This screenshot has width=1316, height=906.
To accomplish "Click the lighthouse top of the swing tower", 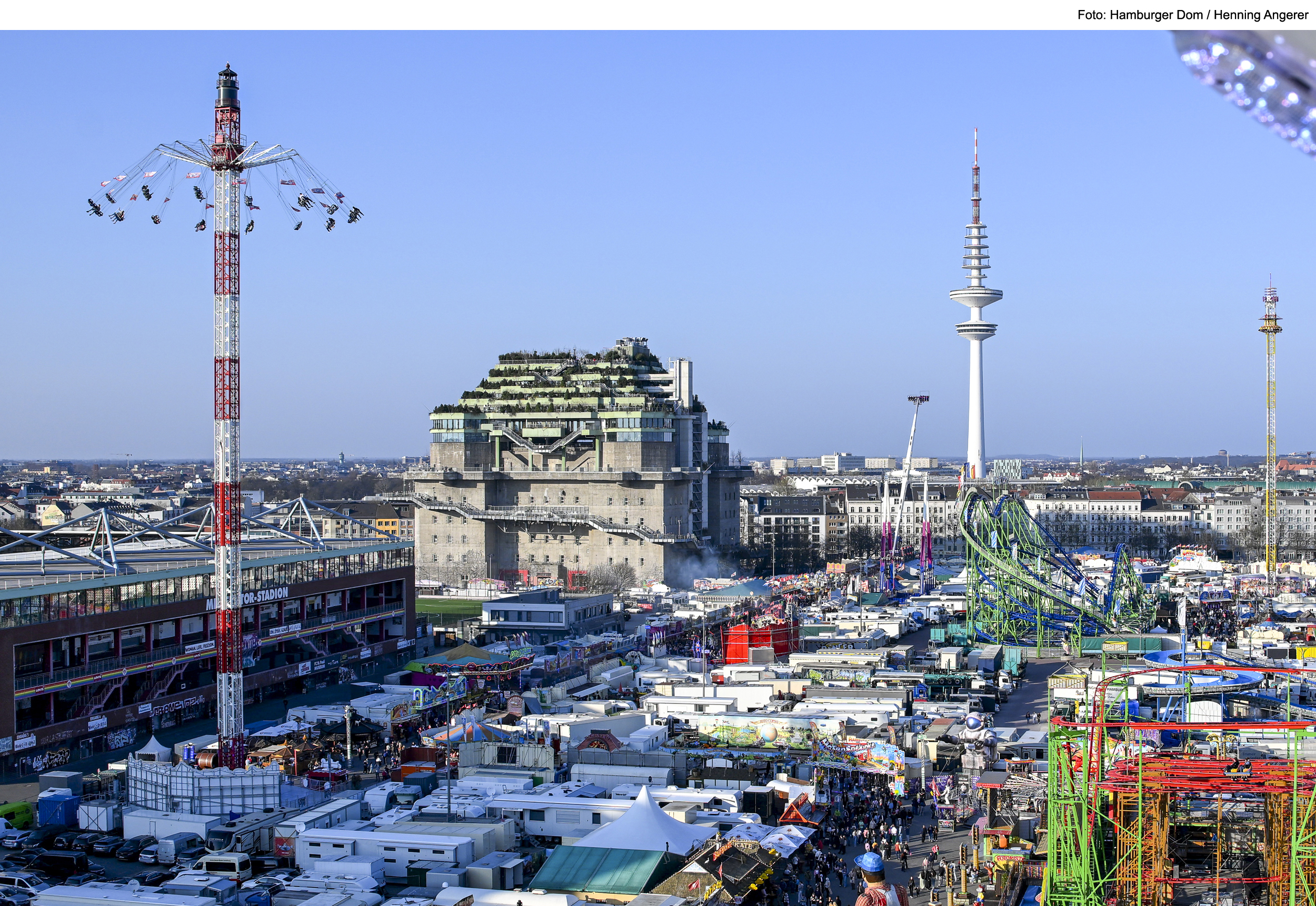I will pyautogui.click(x=227, y=85).
